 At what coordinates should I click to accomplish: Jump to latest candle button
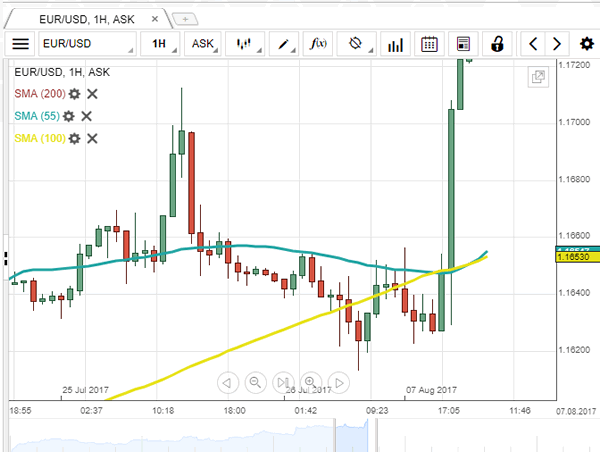(284, 383)
